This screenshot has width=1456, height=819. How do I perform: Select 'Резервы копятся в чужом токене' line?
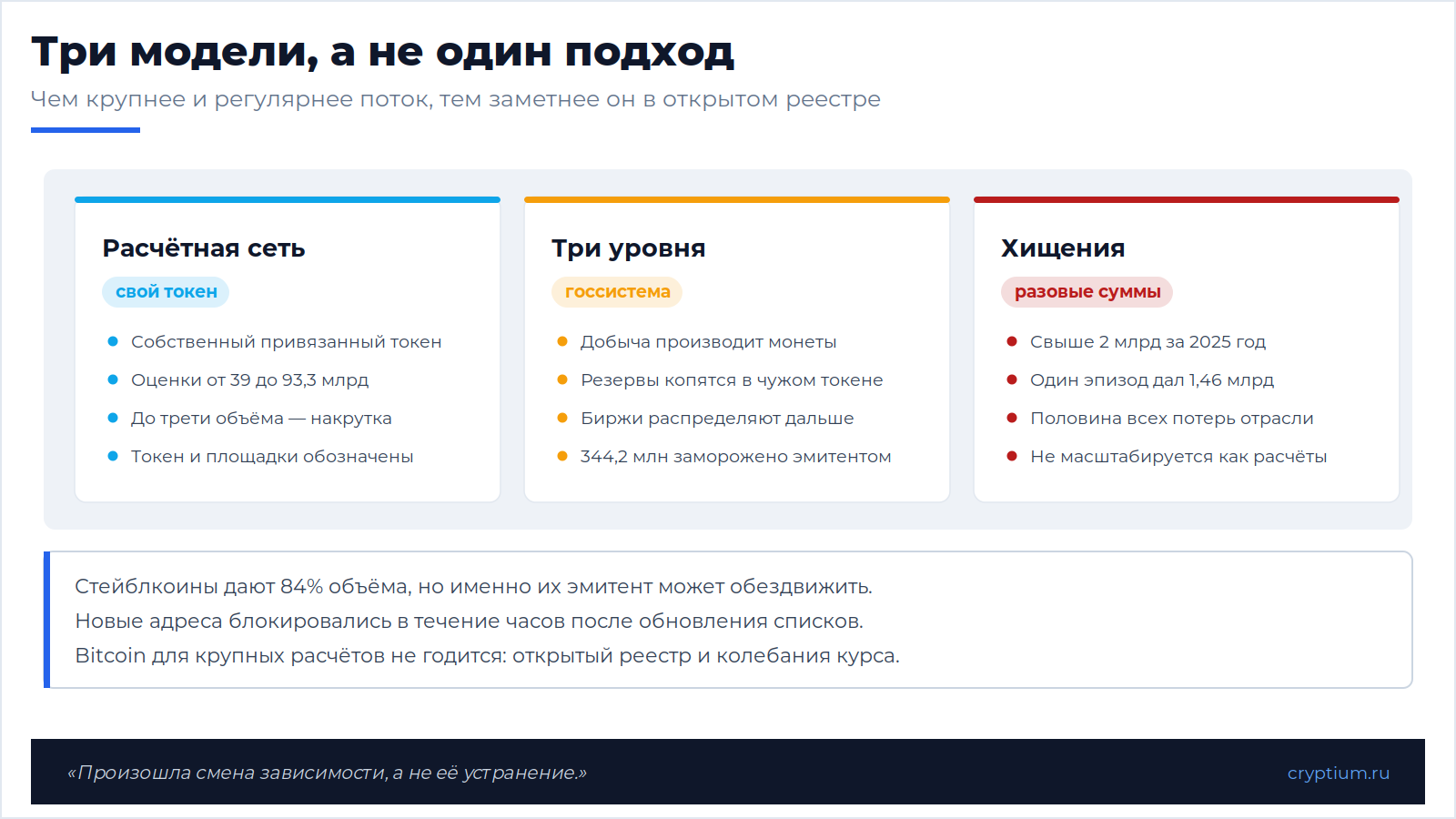pos(732,380)
